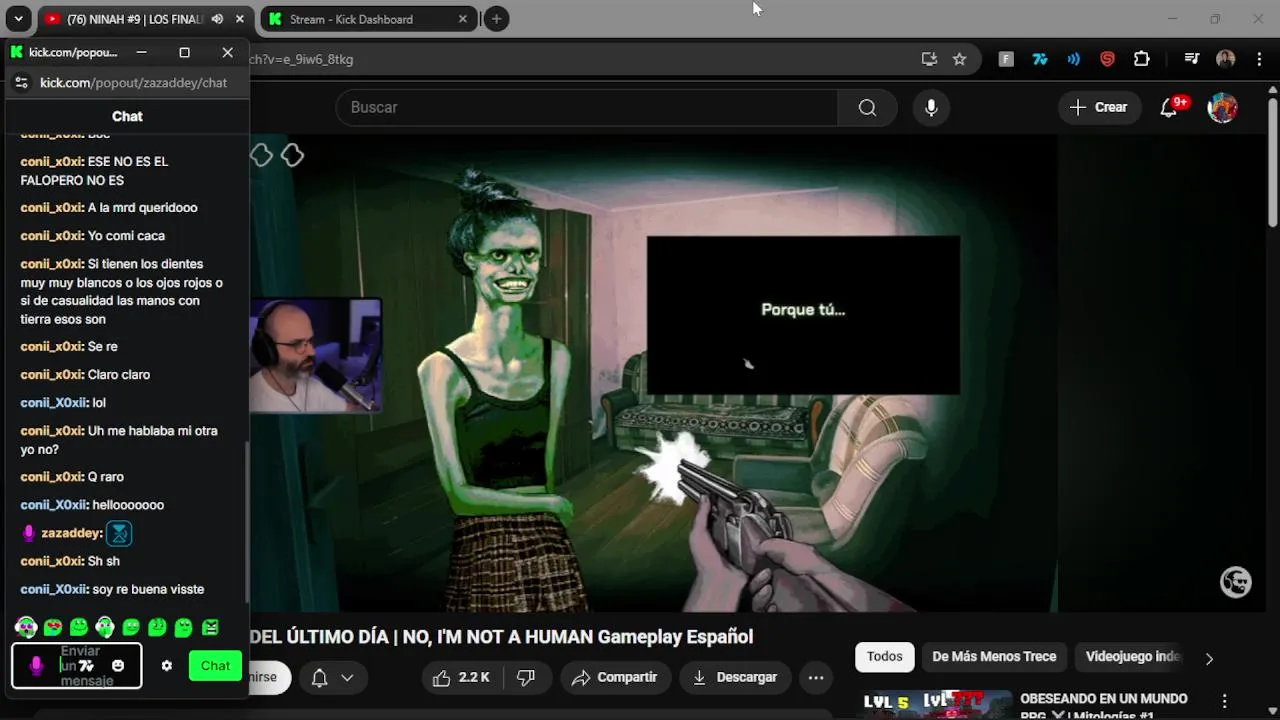Click the install app icon in address bar
The image size is (1280, 720).
coord(929,59)
